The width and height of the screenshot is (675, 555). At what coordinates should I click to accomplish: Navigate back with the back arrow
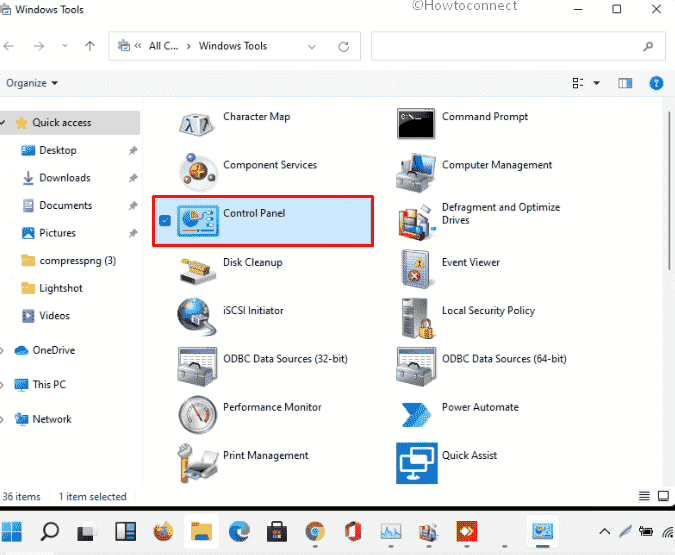[x=9, y=46]
